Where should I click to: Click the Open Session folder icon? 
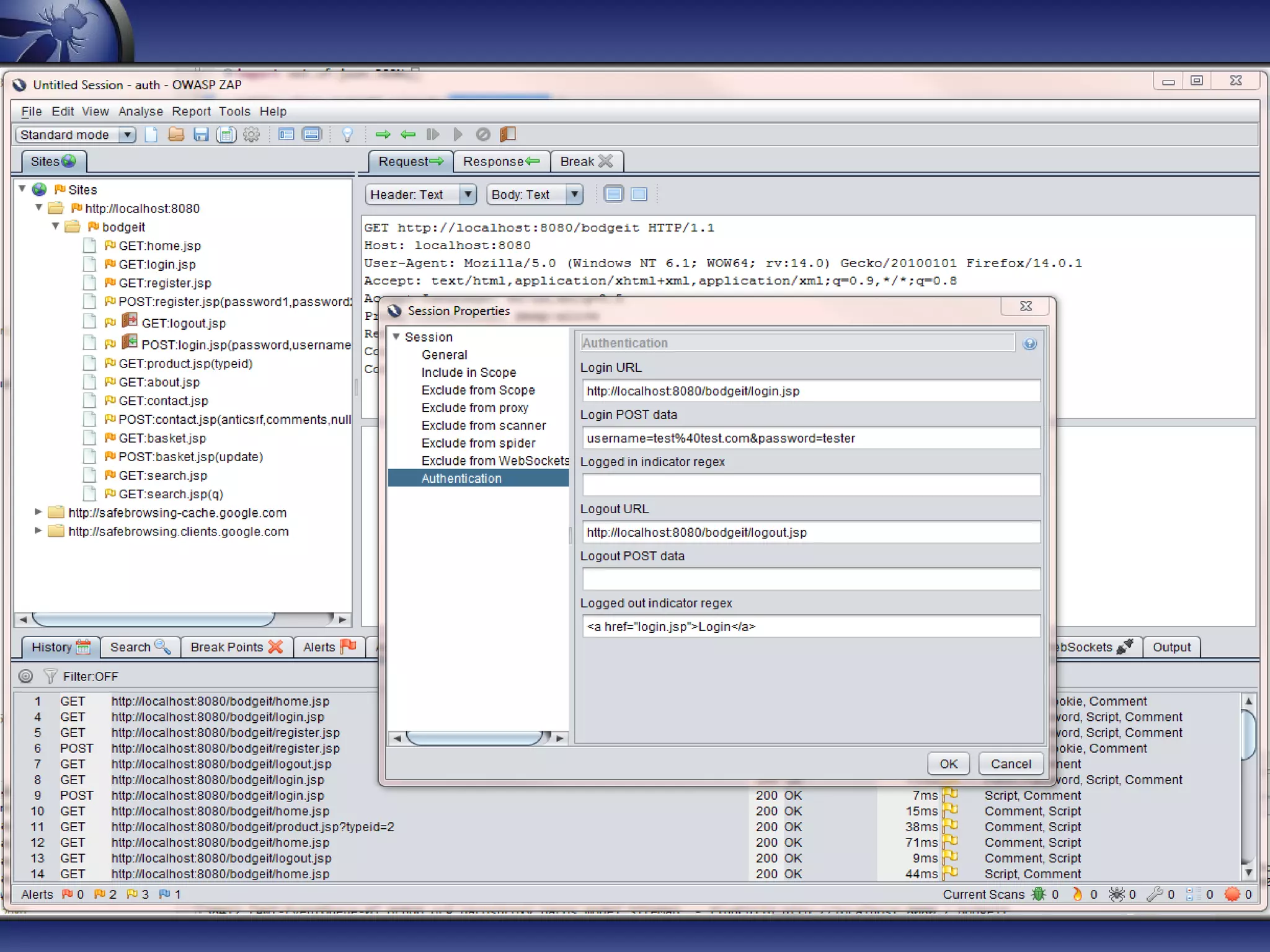(176, 134)
